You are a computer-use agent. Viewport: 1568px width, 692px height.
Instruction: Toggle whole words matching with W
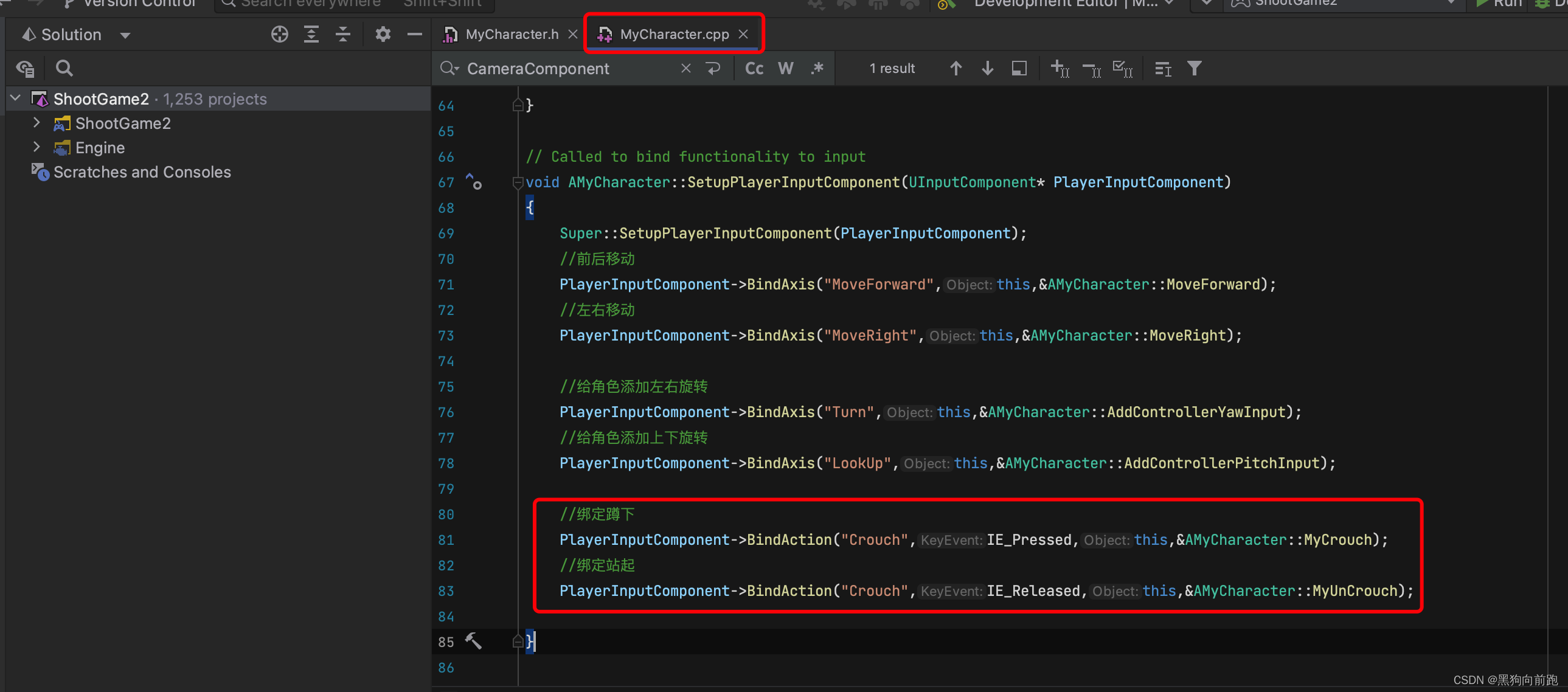tap(785, 68)
